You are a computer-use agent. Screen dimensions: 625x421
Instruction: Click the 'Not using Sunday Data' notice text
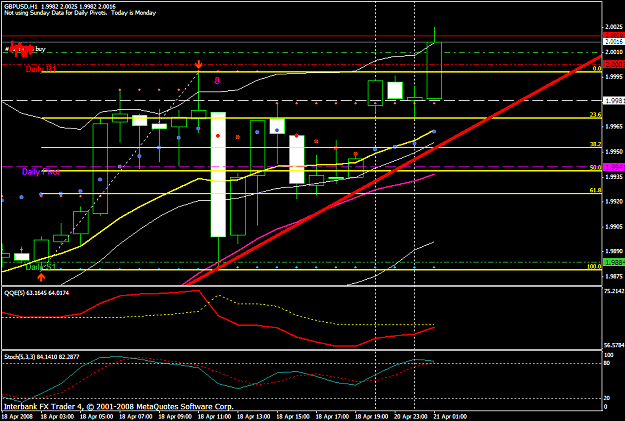click(x=80, y=13)
